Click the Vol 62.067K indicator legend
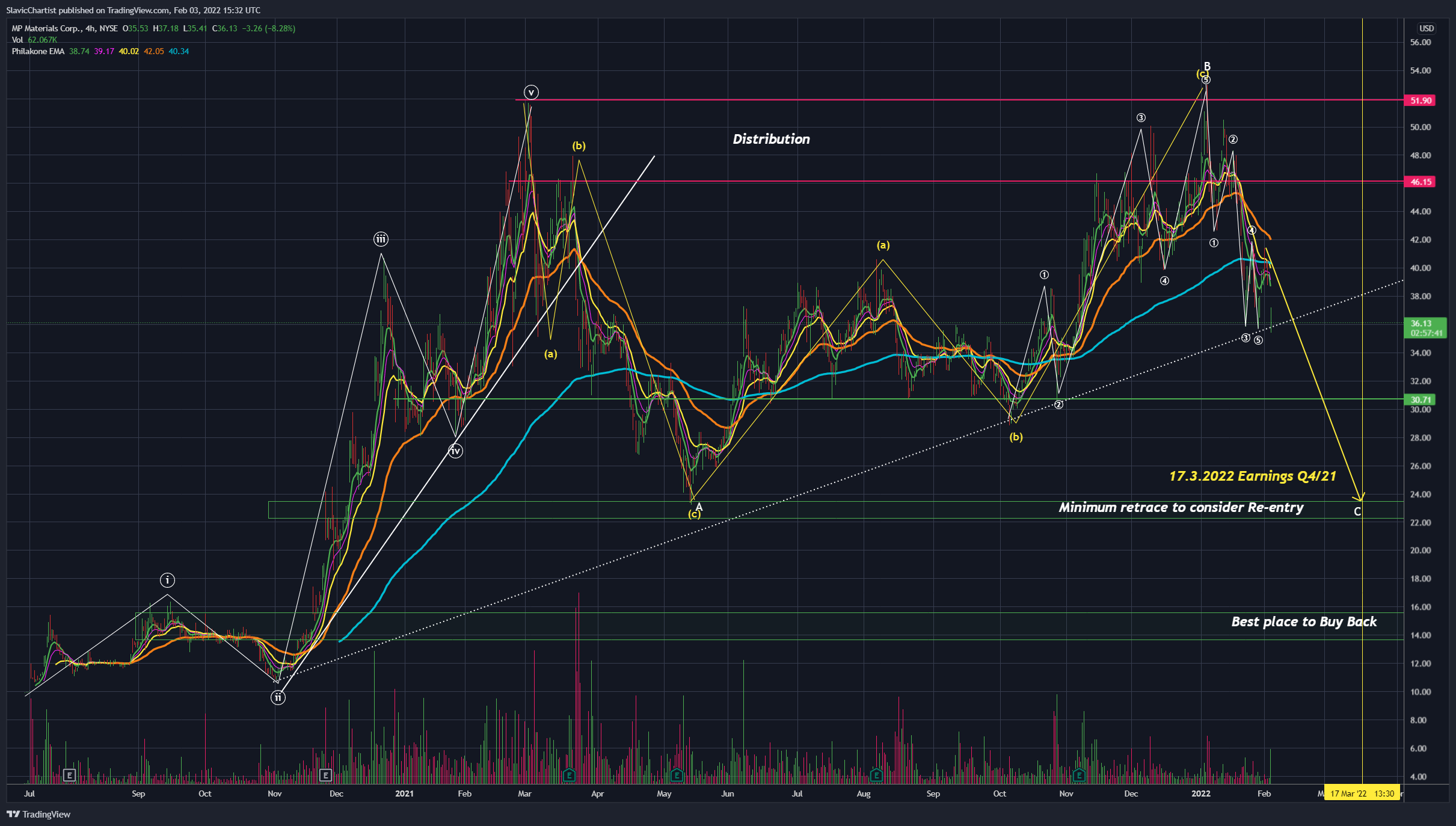1456x826 pixels. 34,40
